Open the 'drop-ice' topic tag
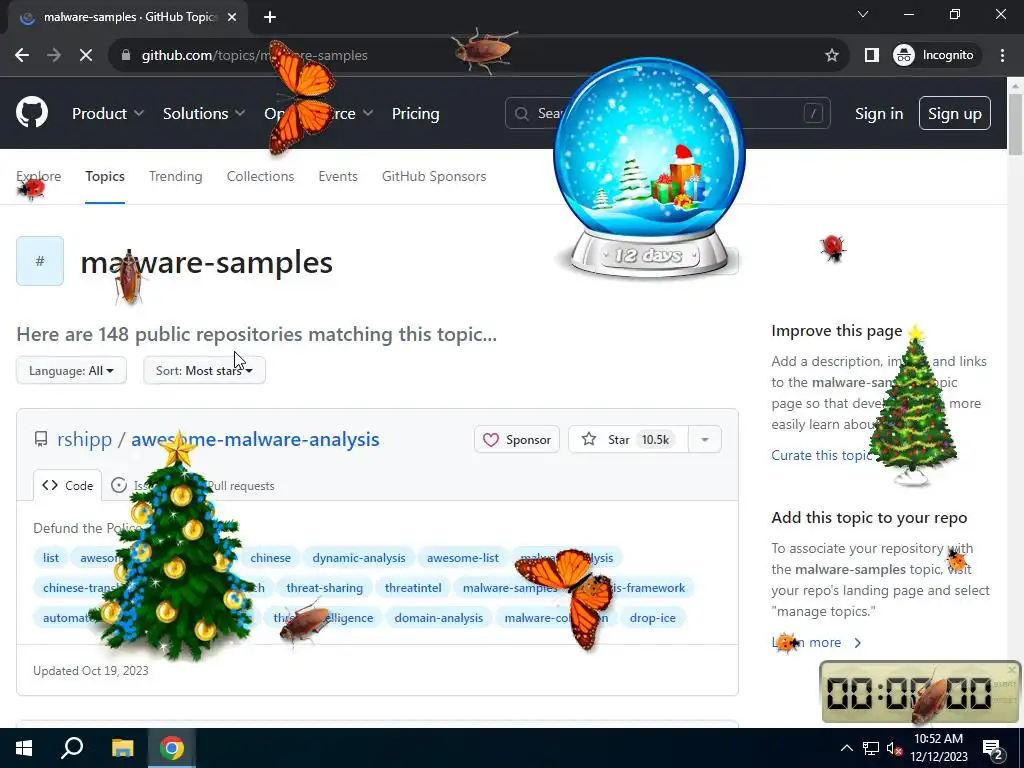Viewport: 1024px width, 768px height. pos(652,618)
